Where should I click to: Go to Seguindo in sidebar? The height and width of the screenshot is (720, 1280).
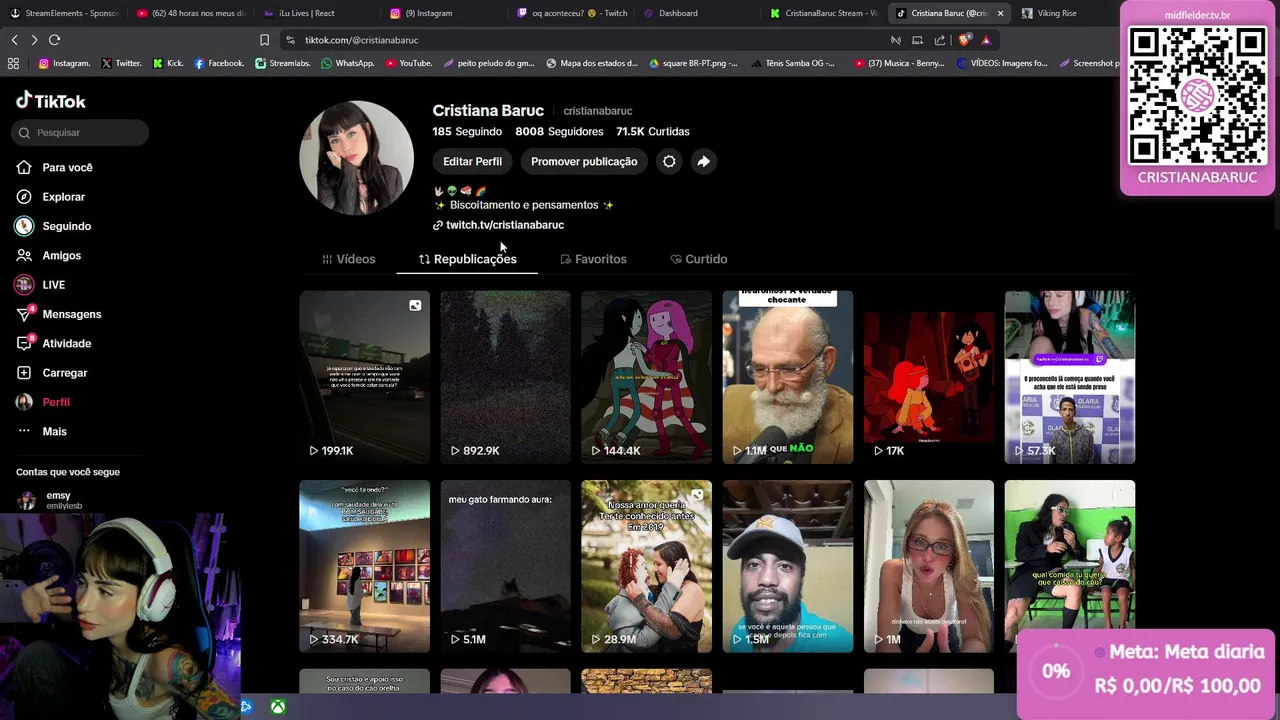tap(54, 226)
